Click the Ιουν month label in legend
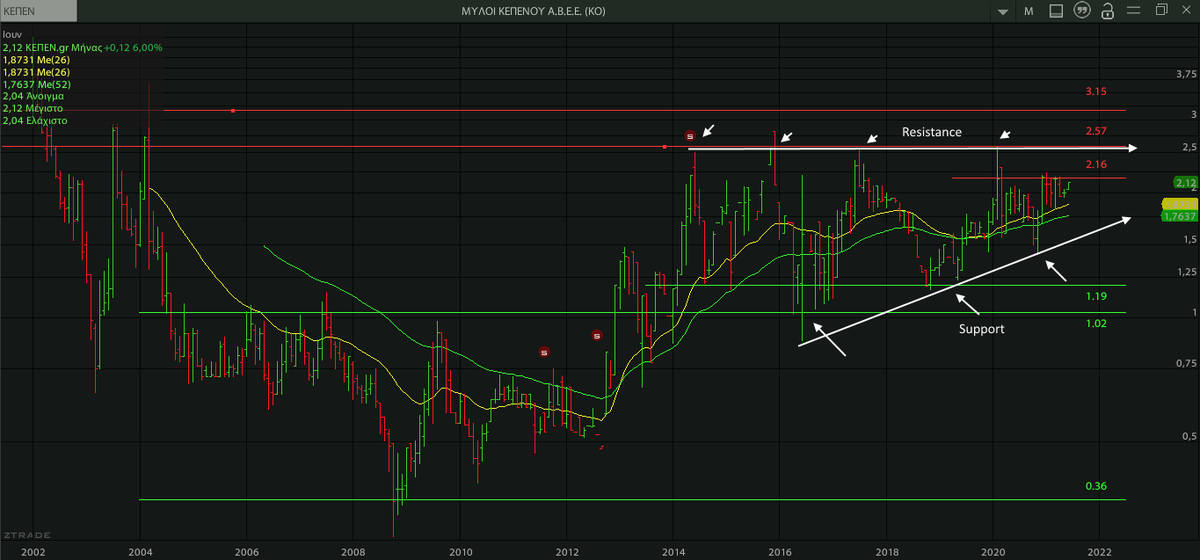The height and width of the screenshot is (560, 1200). coord(12,35)
